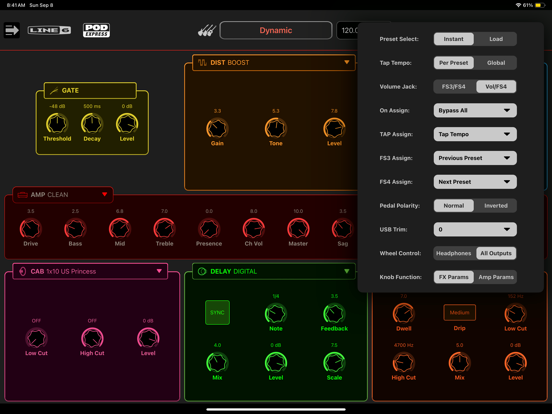Adjust the amp Sag knob
The width and height of the screenshot is (552, 414).
pyautogui.click(x=343, y=229)
